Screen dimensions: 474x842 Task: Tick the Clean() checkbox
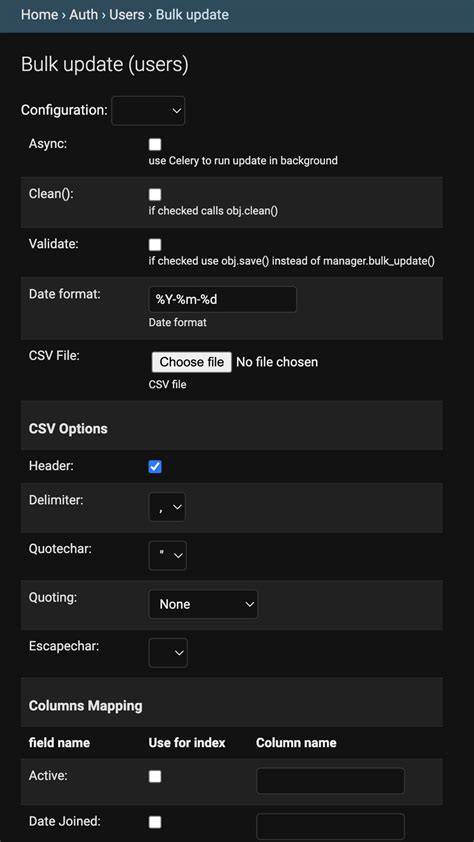pos(155,194)
